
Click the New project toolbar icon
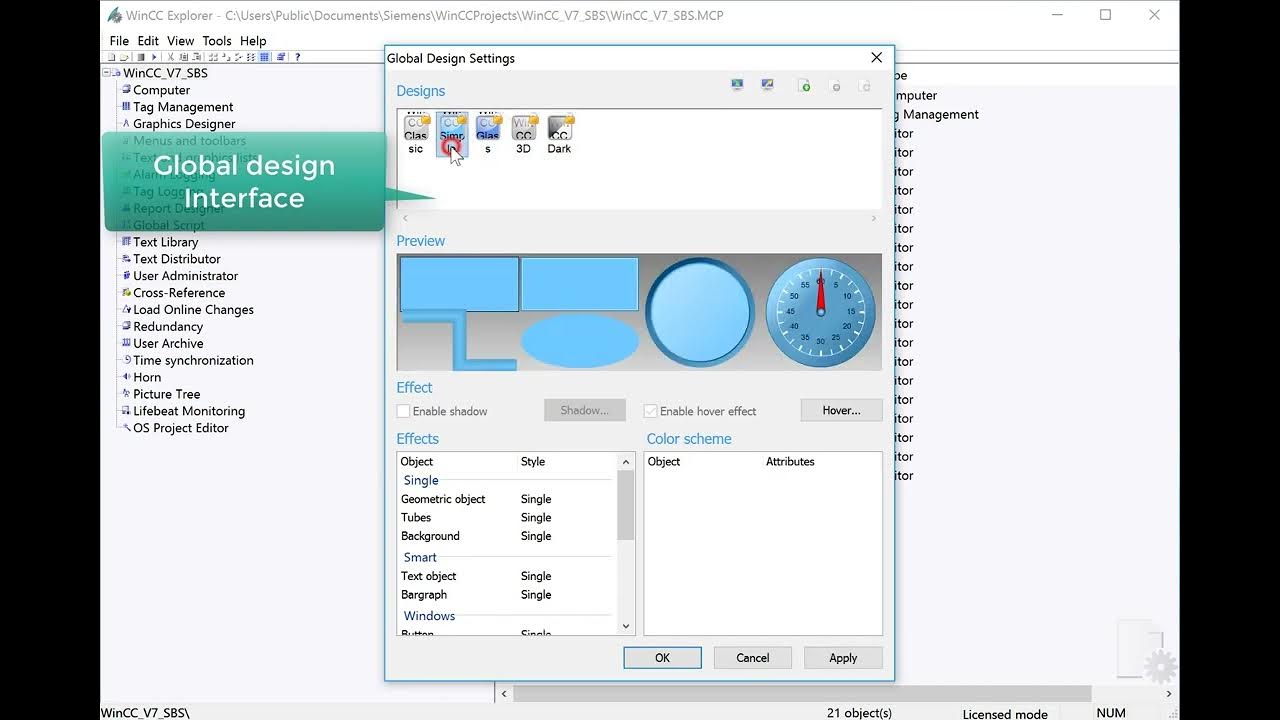[112, 57]
